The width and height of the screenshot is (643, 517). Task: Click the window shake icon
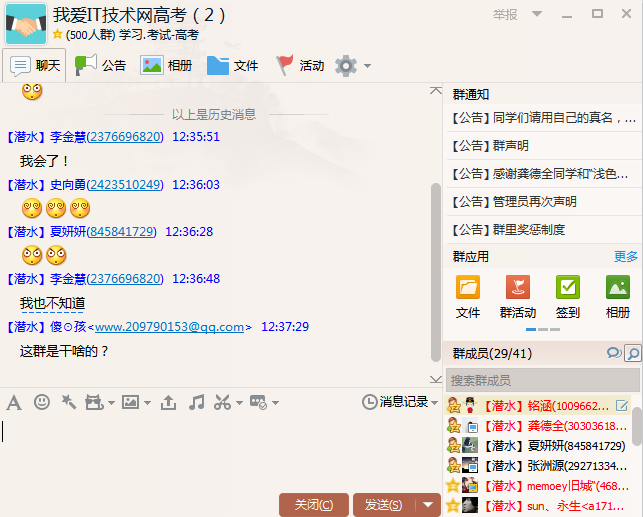(x=94, y=403)
